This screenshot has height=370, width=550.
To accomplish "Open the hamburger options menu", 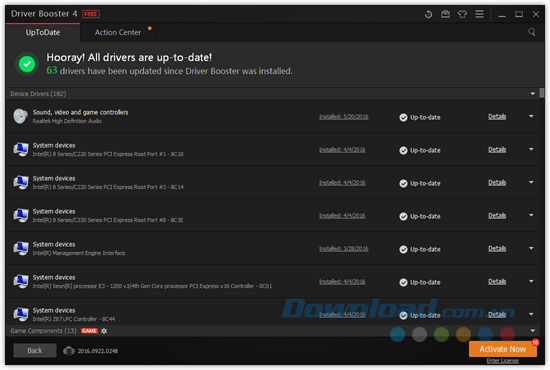I will pyautogui.click(x=479, y=14).
